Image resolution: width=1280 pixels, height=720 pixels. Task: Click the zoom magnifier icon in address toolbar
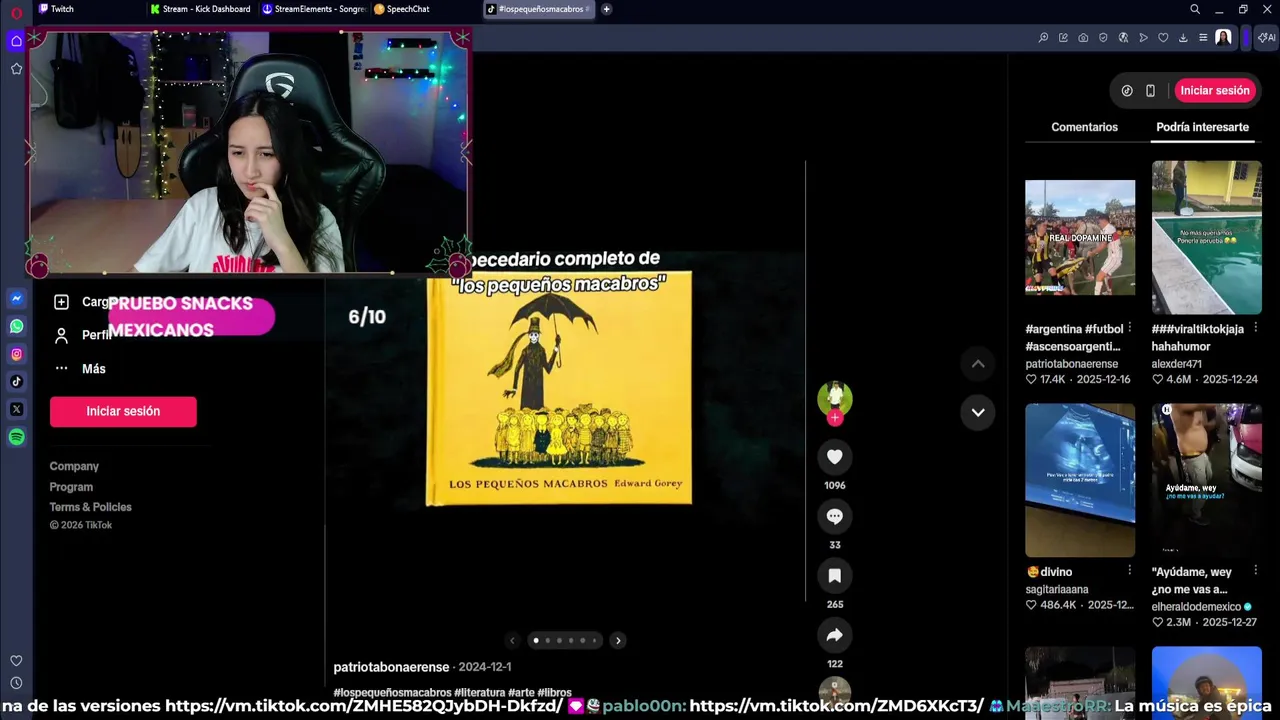tap(1043, 38)
